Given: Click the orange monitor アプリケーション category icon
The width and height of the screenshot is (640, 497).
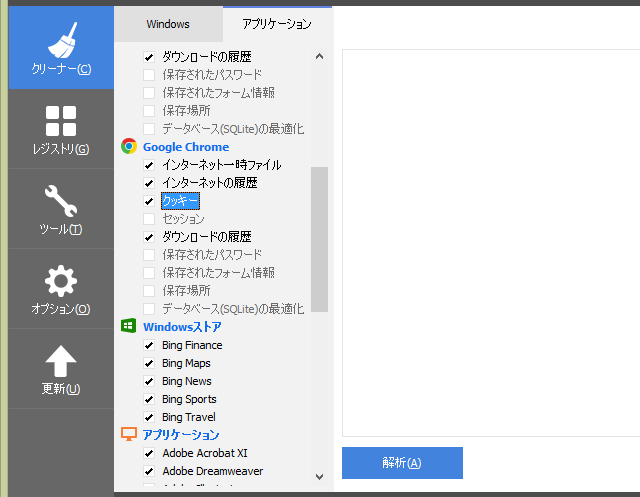Looking at the screenshot, I should tap(129, 434).
